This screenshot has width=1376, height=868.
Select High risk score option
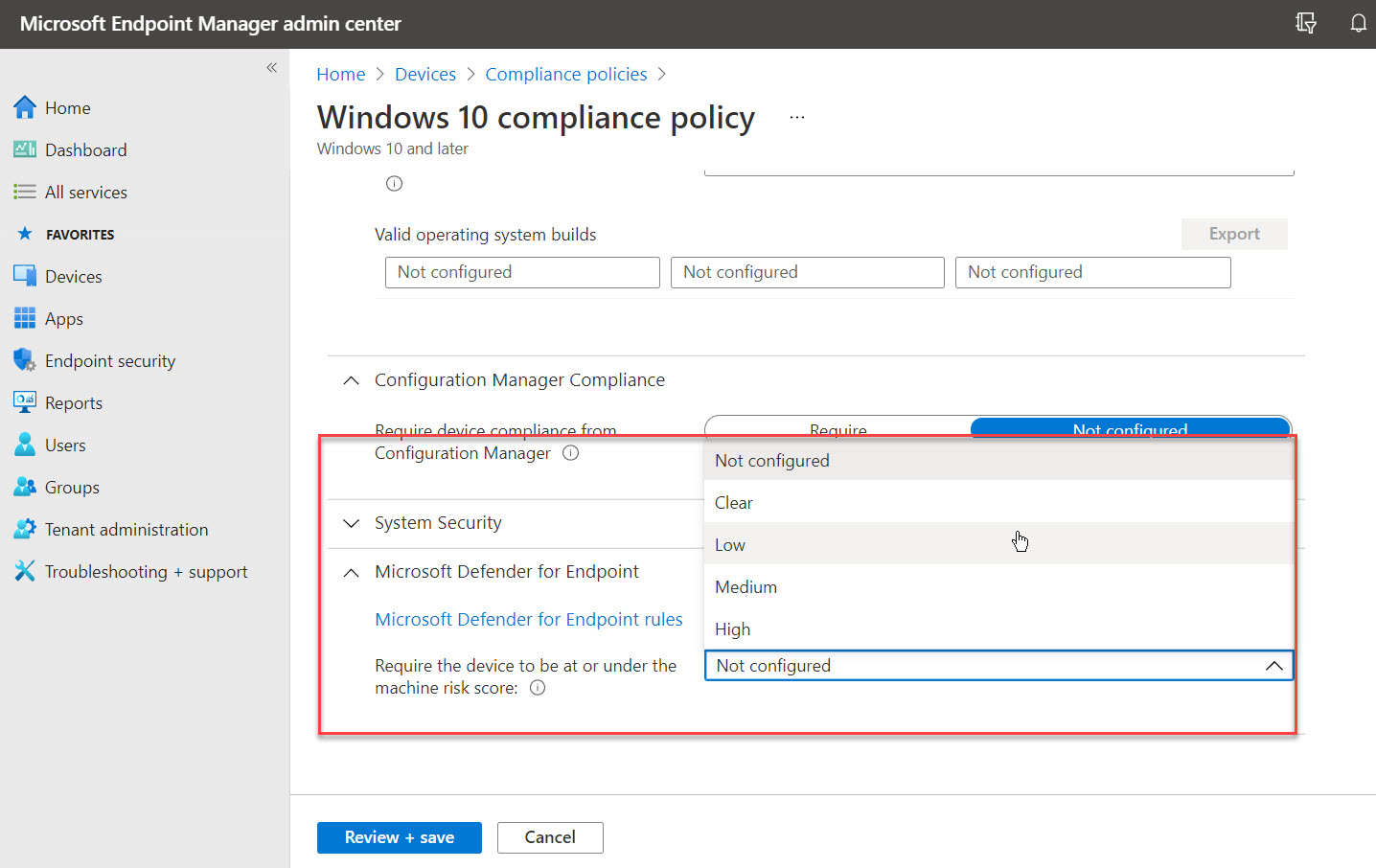tap(998, 629)
